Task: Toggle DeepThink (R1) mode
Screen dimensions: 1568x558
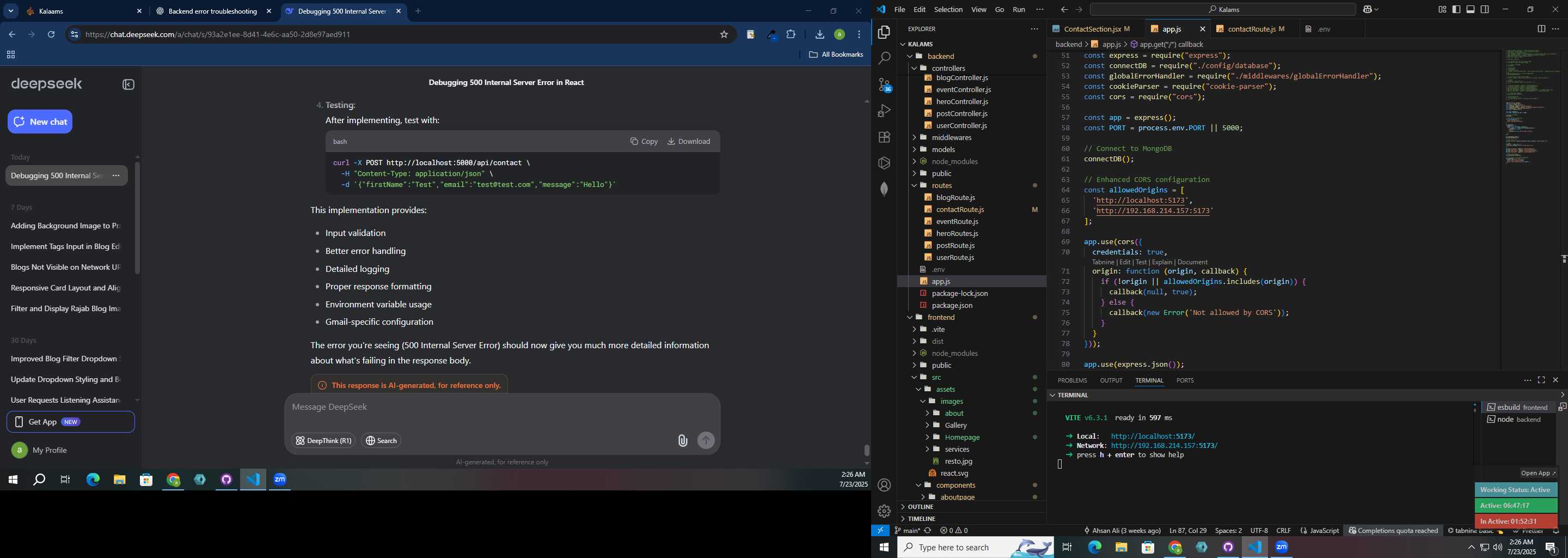Action: coord(323,440)
